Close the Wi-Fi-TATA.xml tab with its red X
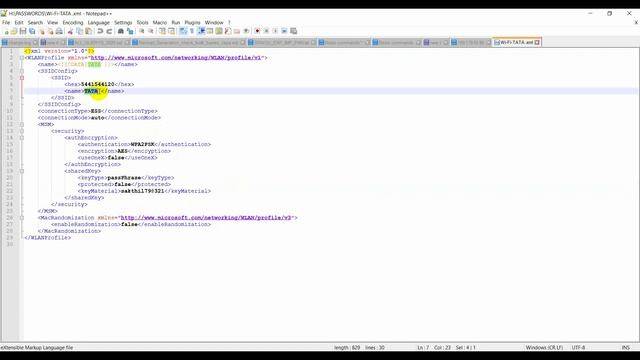 (537, 42)
